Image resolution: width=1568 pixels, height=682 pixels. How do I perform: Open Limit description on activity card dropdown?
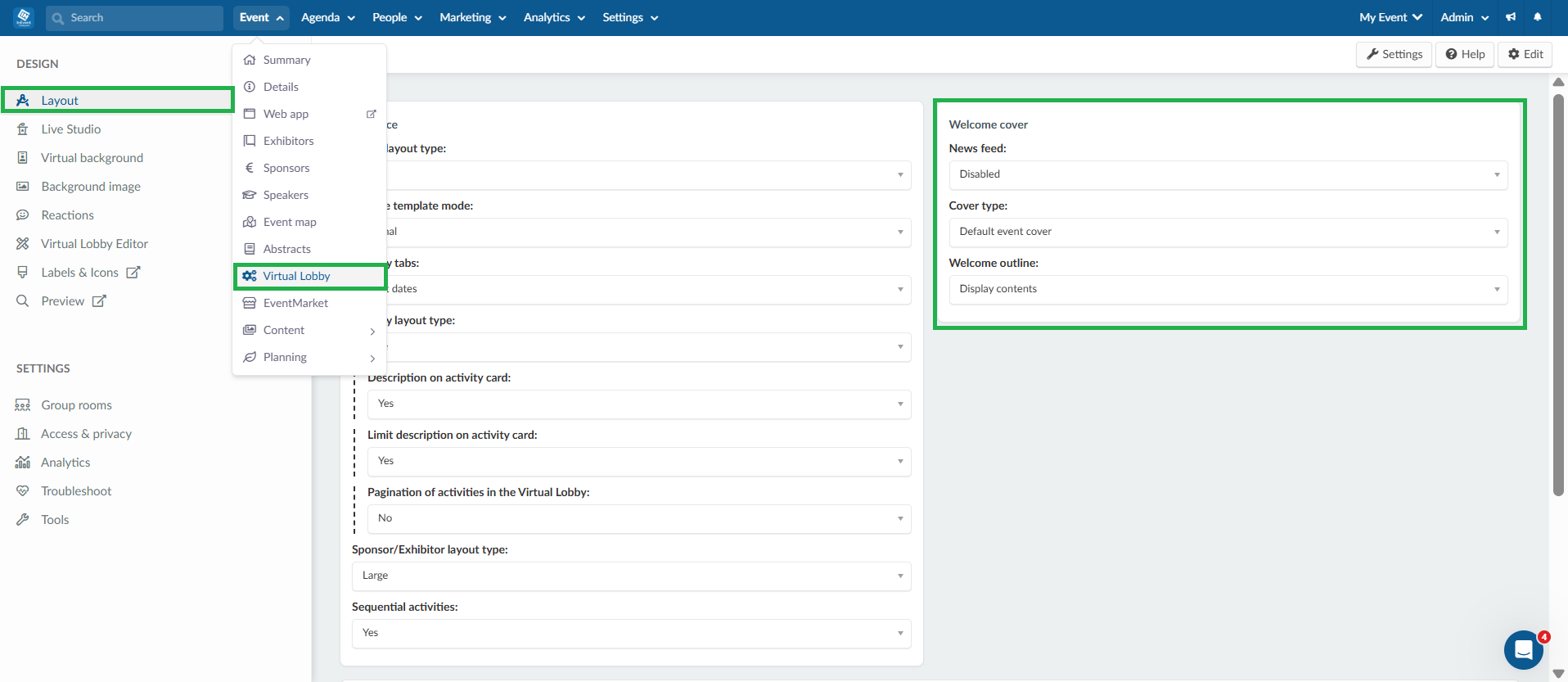coord(639,461)
